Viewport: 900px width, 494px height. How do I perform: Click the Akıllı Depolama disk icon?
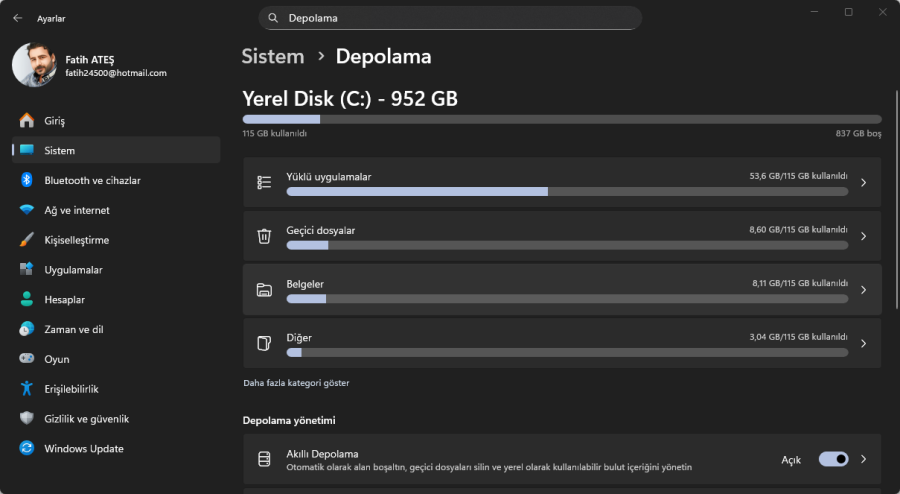click(264, 460)
